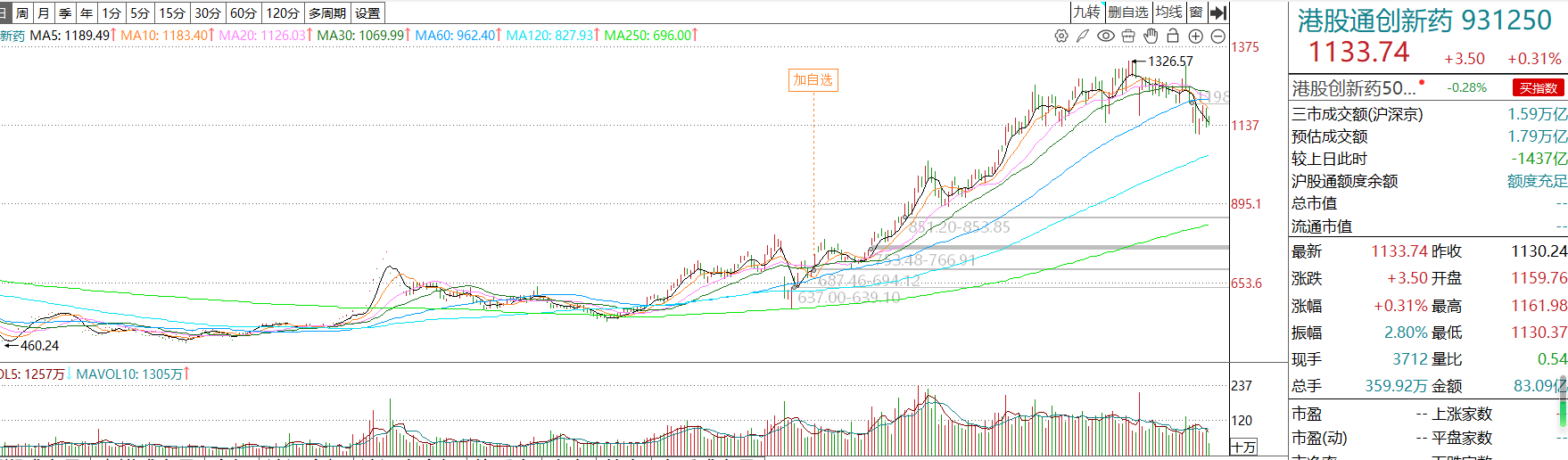The width and height of the screenshot is (1568, 460).
Task: Click the current price 1133.74
Action: pyautogui.click(x=1358, y=53)
